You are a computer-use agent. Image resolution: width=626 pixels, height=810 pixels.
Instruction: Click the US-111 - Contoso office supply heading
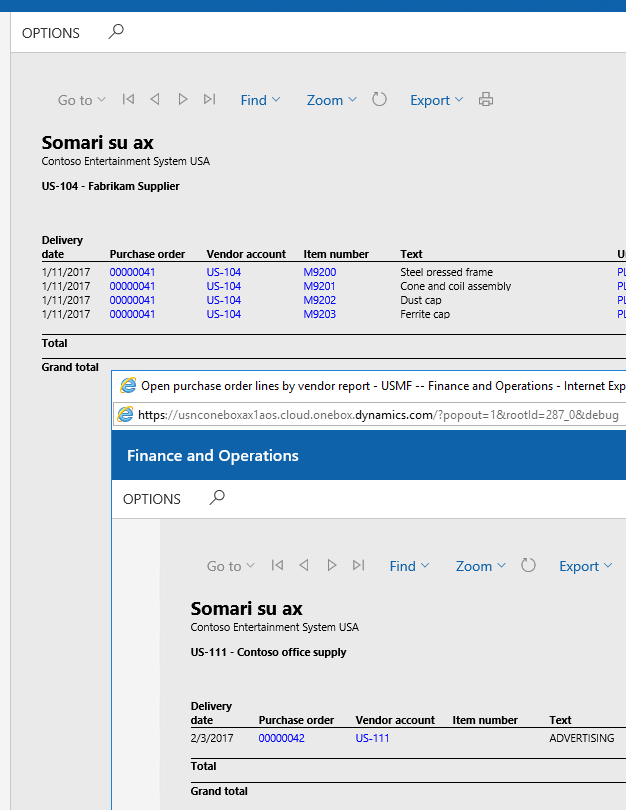(x=268, y=652)
